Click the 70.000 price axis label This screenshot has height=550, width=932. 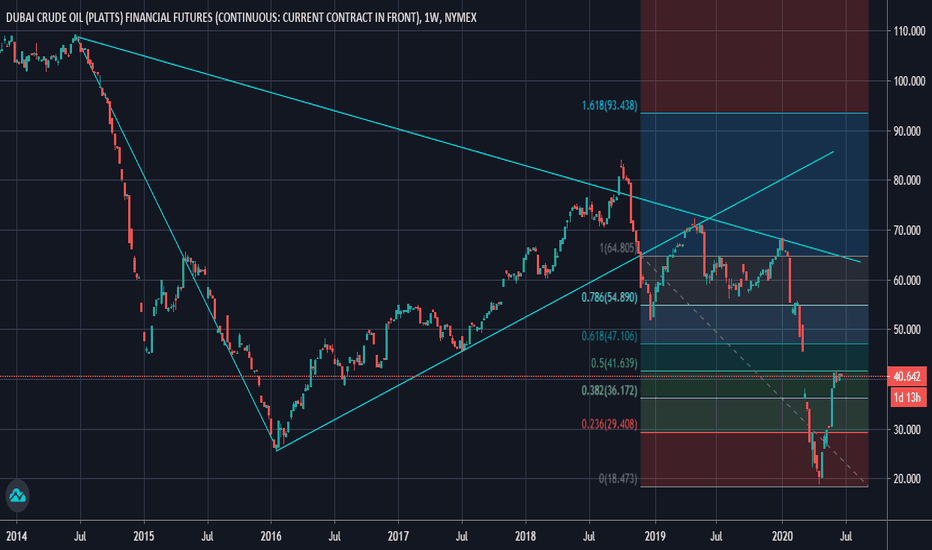click(909, 230)
